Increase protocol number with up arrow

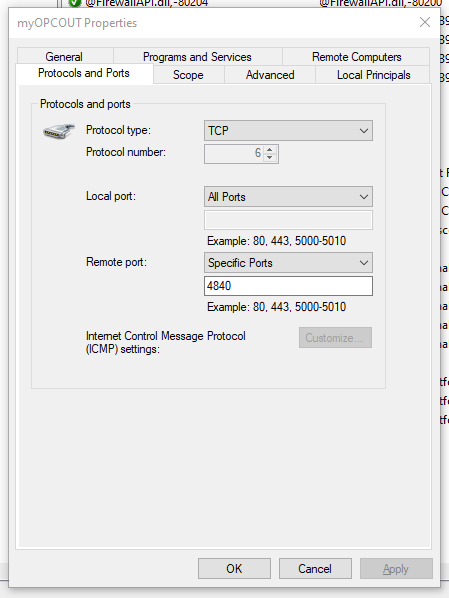[270, 150]
